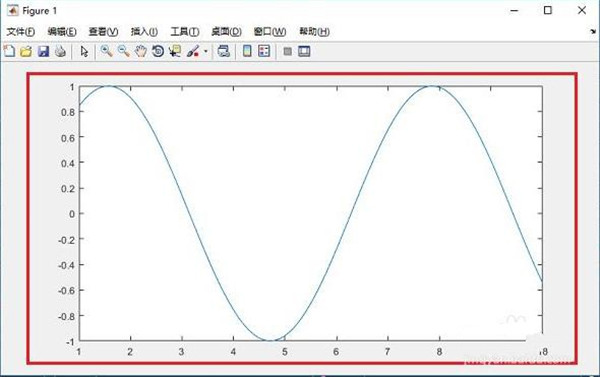Insert a colorbar via toolbar icon
Image resolution: width=600 pixels, height=377 pixels.
pos(247,51)
